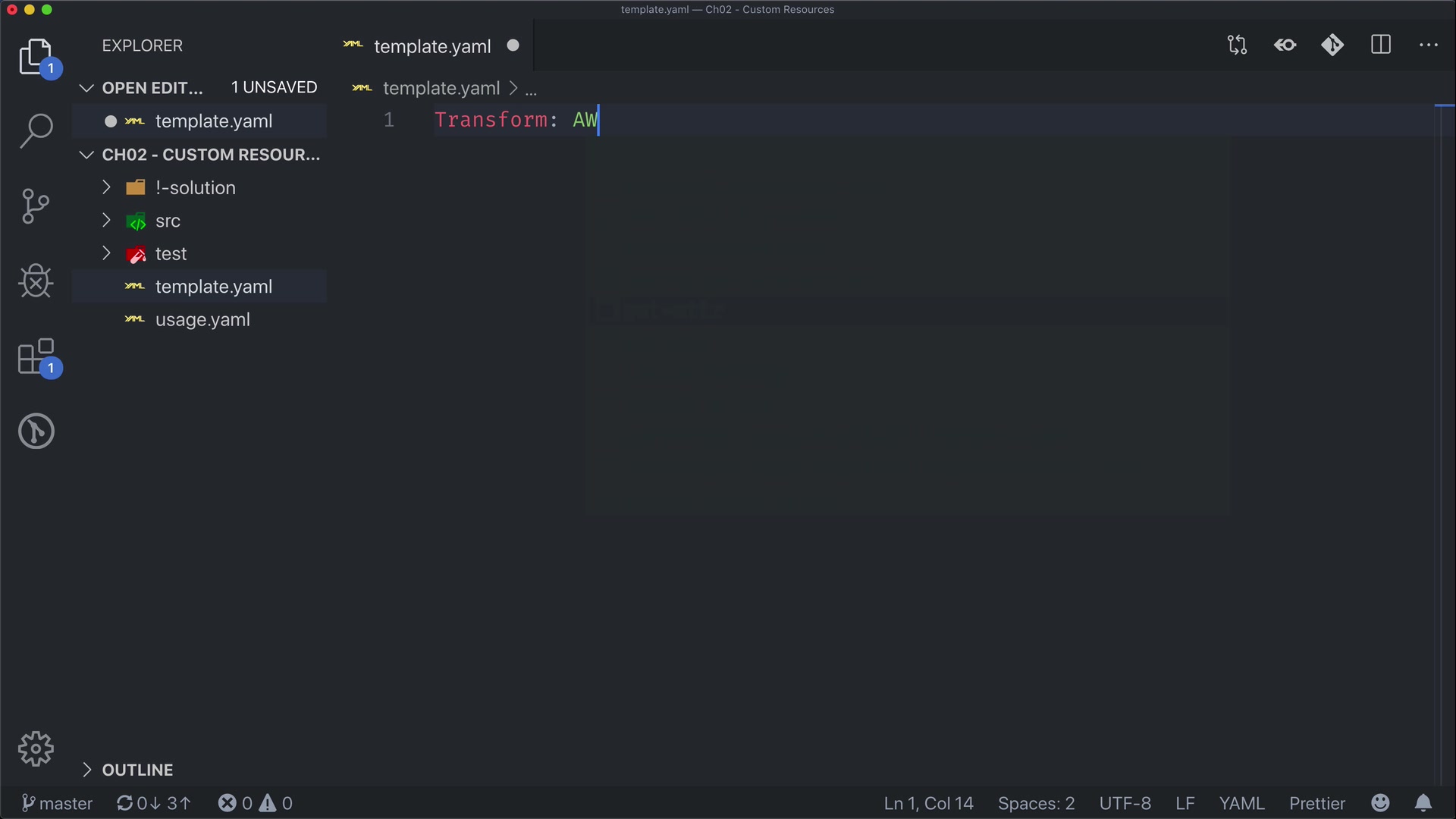Viewport: 1456px width, 819px height.
Task: Expand the !-solution folder
Action: coord(195,188)
